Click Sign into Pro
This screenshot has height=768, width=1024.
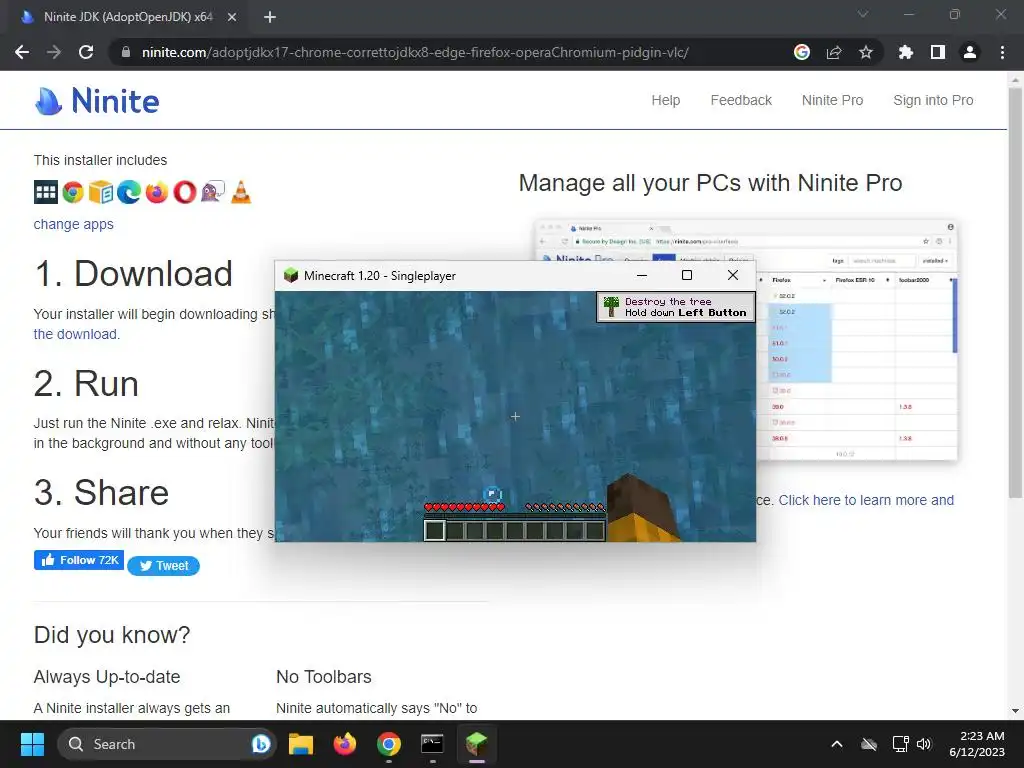(x=933, y=101)
